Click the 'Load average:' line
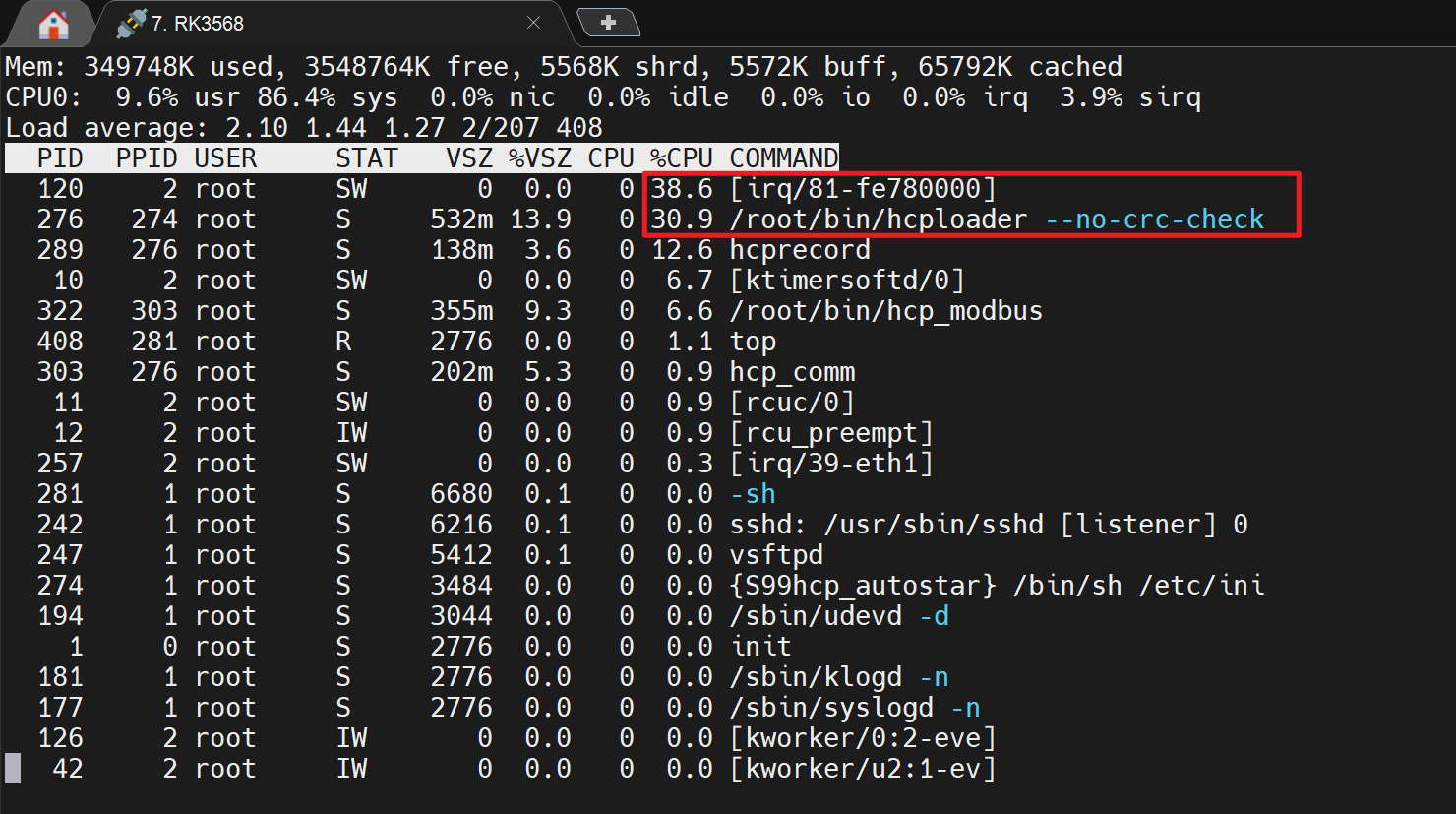The image size is (1456, 814). point(304,128)
